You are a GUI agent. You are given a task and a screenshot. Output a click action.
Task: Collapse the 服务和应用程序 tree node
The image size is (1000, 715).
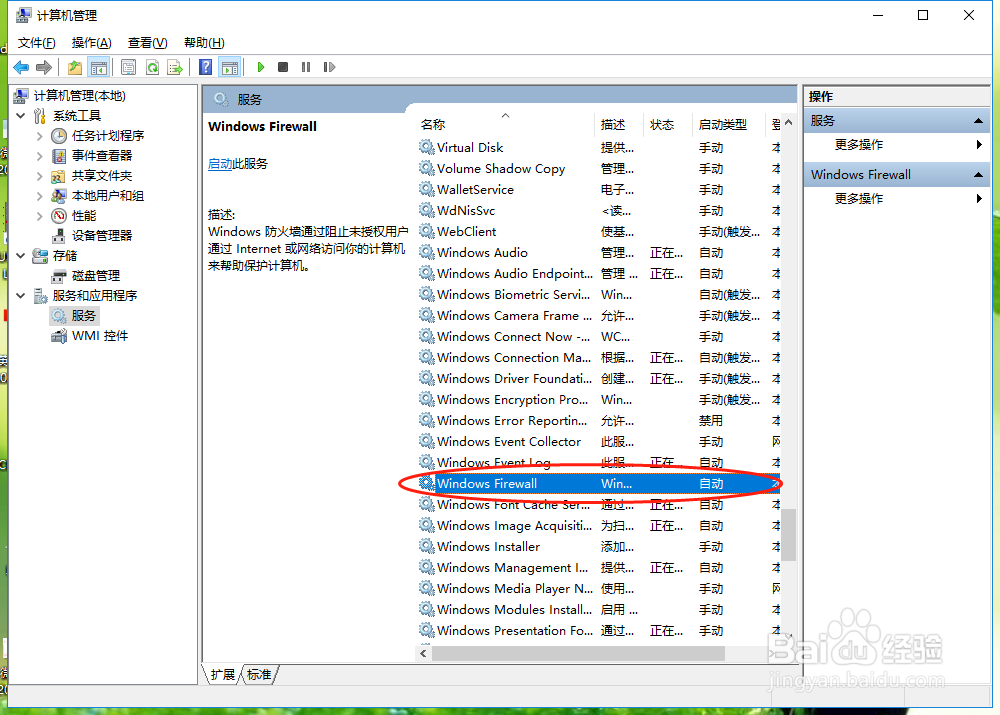coord(21,295)
